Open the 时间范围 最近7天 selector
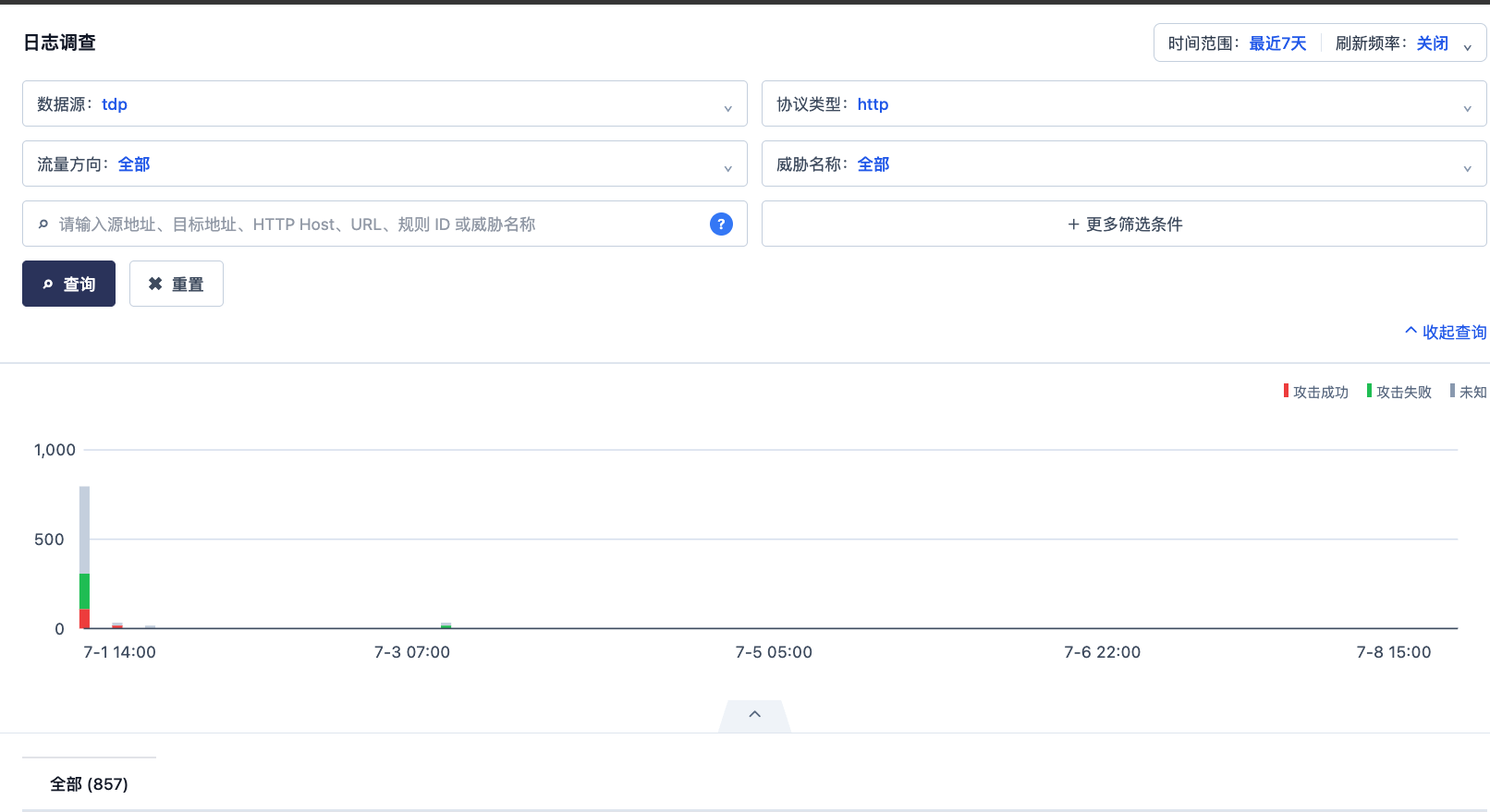Screen dimensions: 1490x812 [x=1237, y=43]
